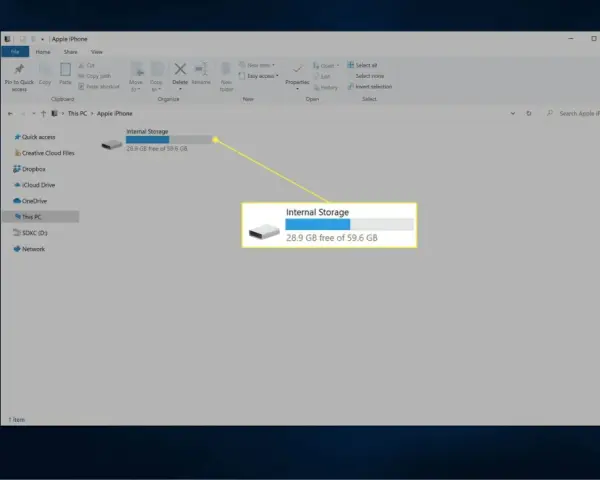Screen dimensions: 600x480
Task: Click Paste shortcut in the ribbon
Action: (x=99, y=87)
